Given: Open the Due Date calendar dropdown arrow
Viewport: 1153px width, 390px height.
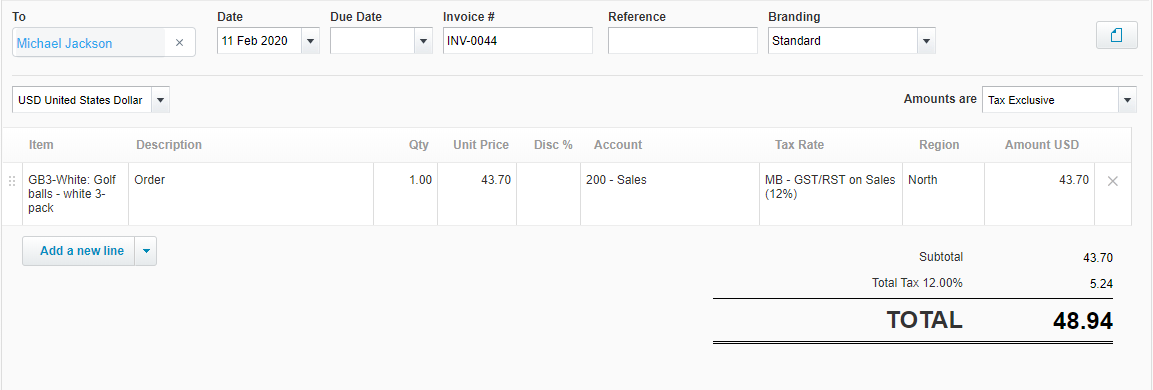Looking at the screenshot, I should 423,41.
